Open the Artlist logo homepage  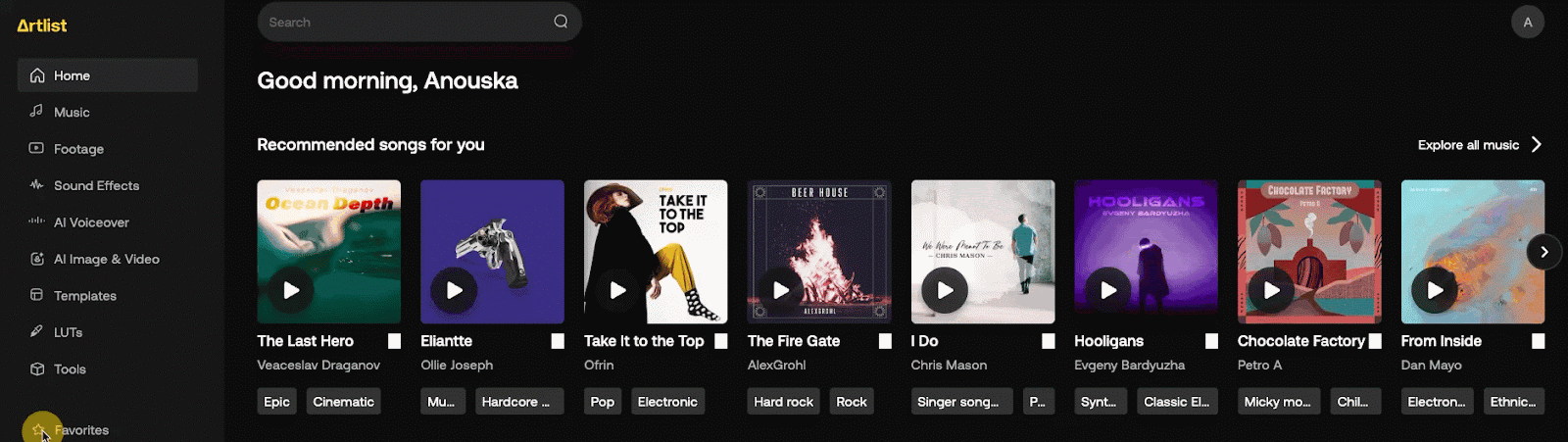[42, 25]
